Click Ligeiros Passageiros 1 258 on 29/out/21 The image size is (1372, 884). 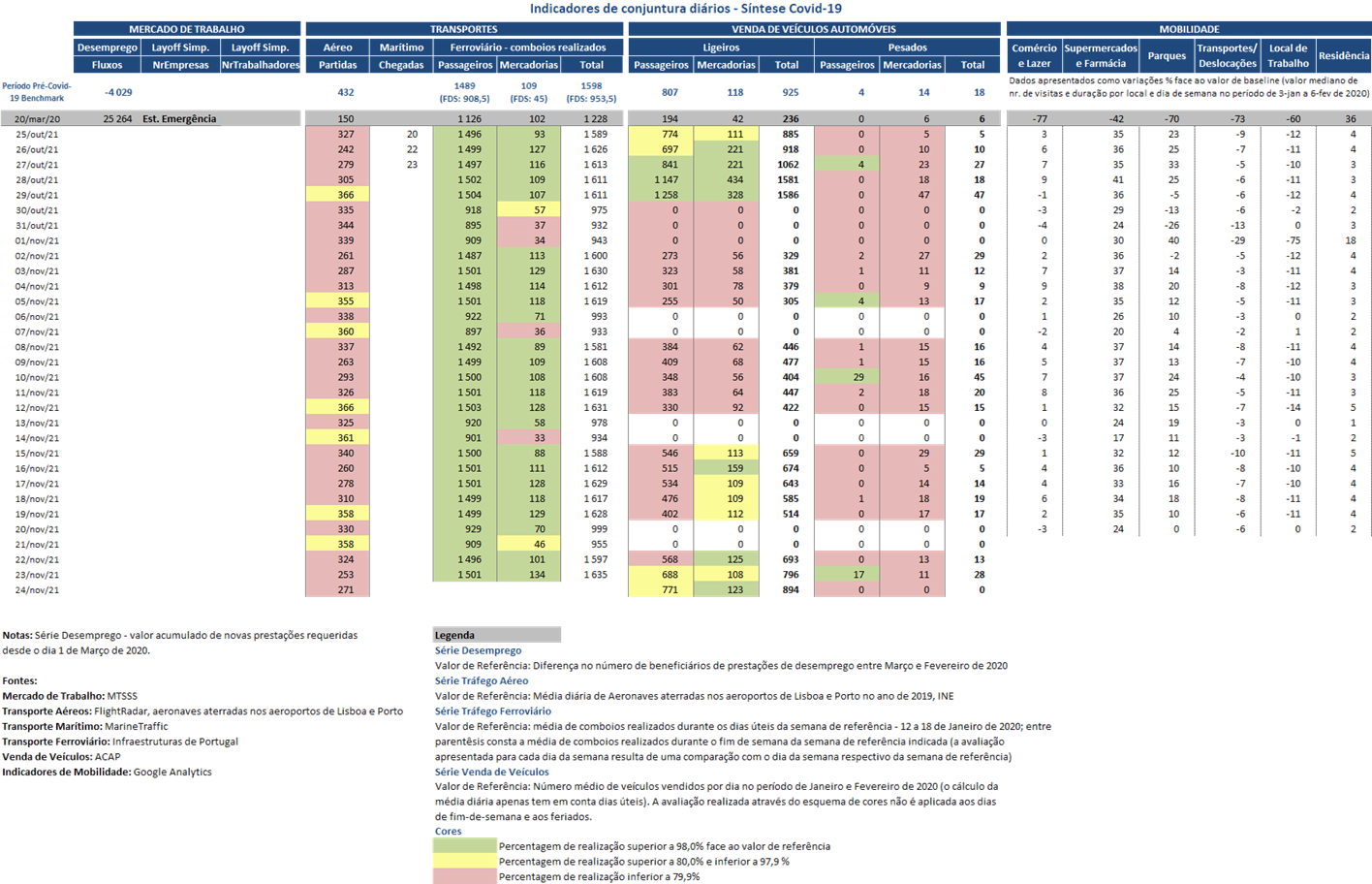[661, 195]
